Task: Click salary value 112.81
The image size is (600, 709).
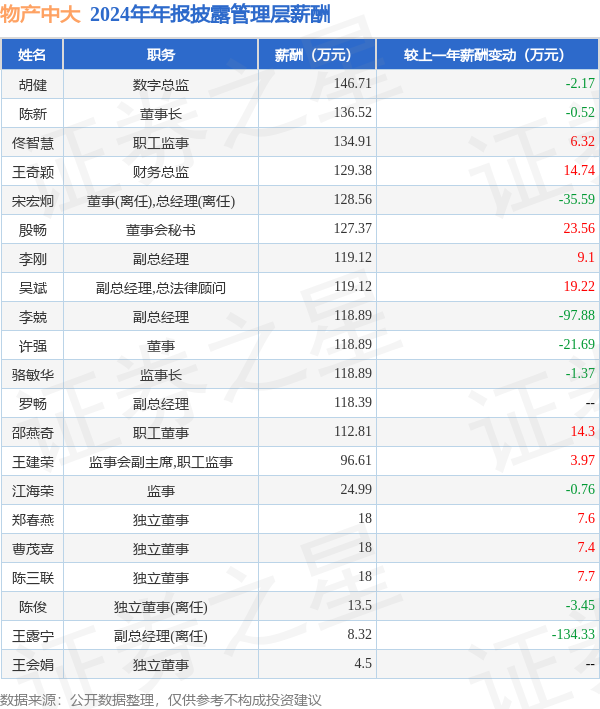Action: [353, 430]
